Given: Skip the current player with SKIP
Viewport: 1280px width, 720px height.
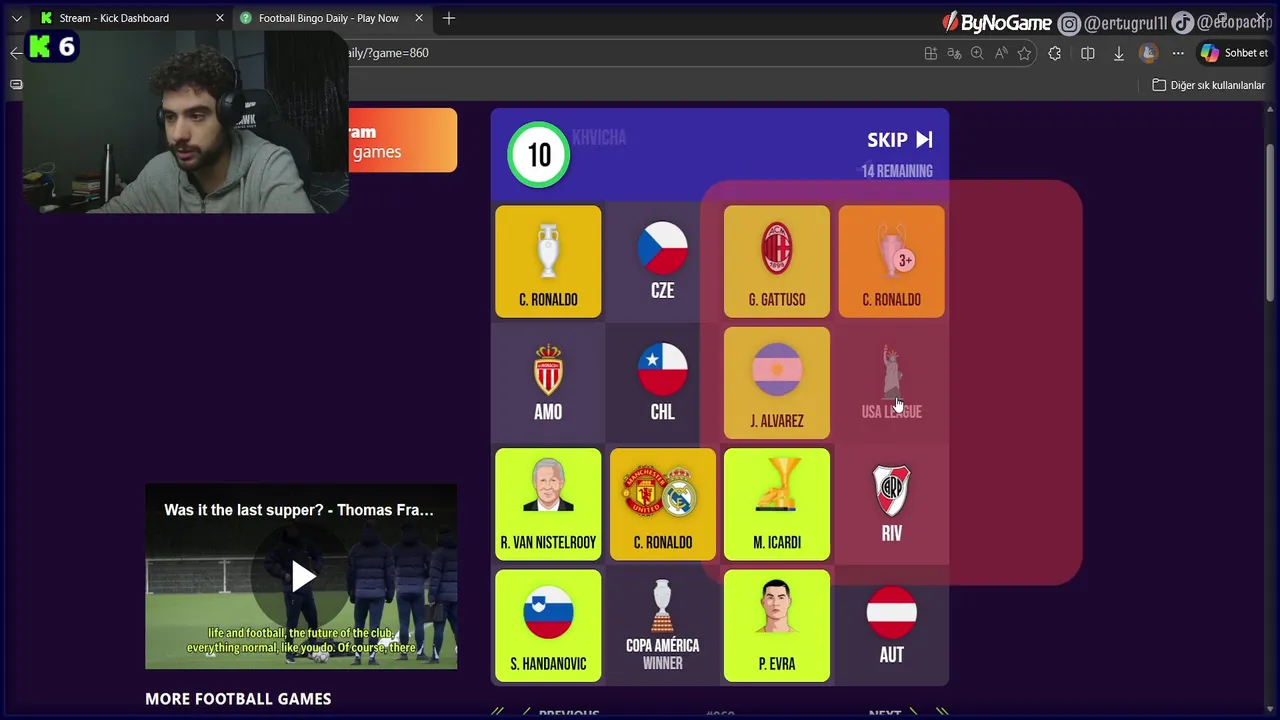Looking at the screenshot, I should tap(900, 140).
